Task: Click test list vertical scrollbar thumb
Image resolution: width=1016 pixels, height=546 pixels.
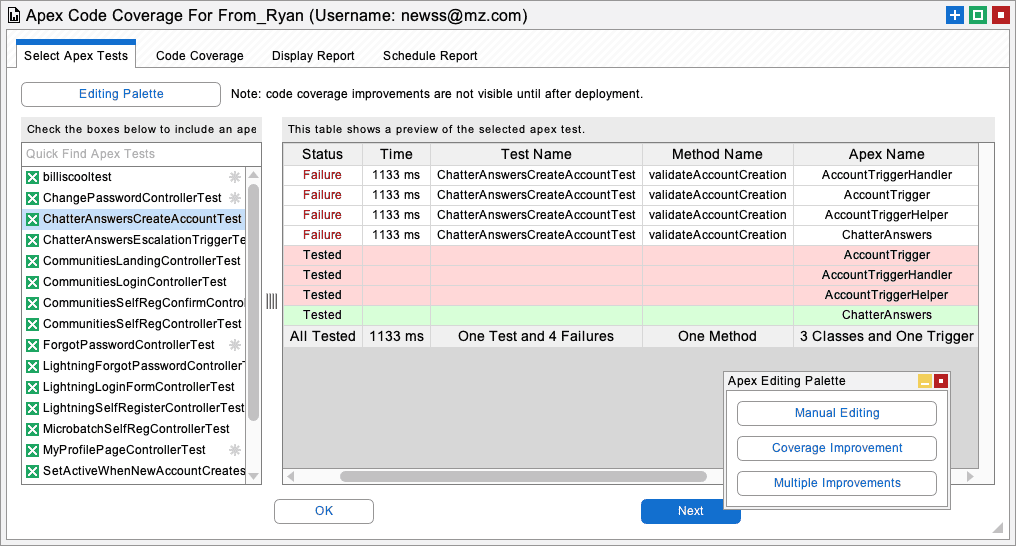Action: click(254, 302)
